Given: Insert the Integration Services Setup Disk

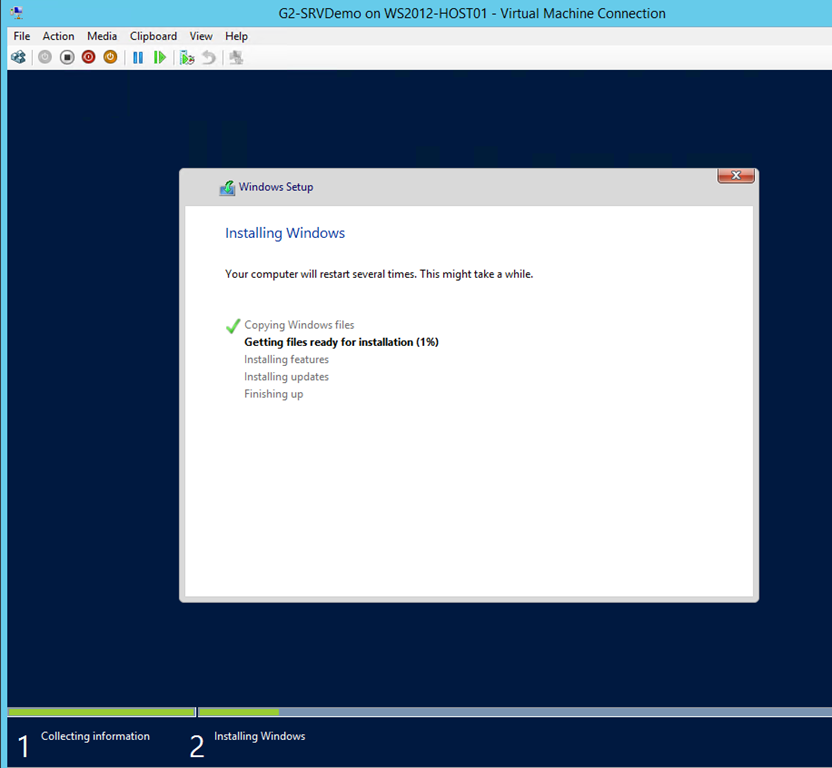Looking at the screenshot, I should point(235,57).
